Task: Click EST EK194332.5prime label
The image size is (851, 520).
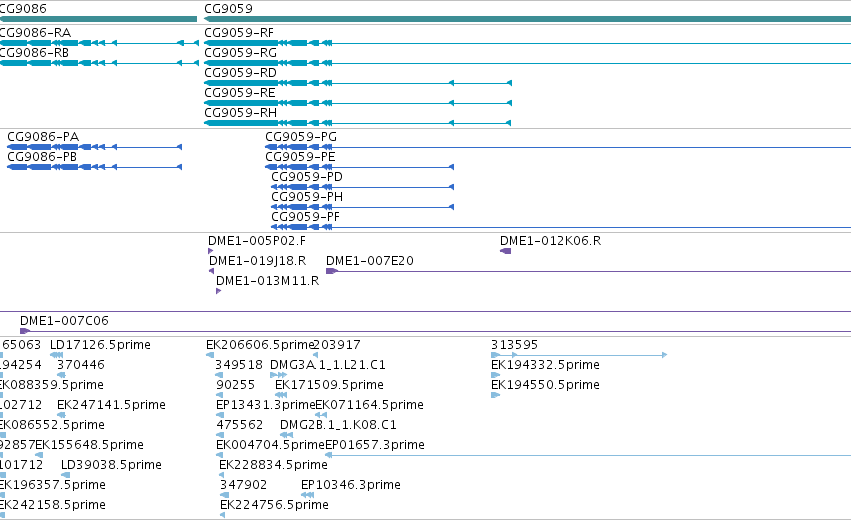Action: tap(545, 365)
